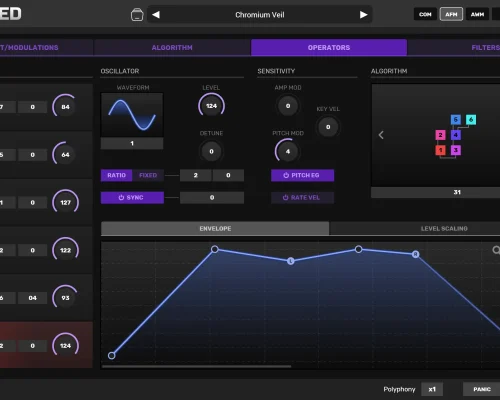
Task: Select Ratio frequency mode
Action: click(116, 175)
